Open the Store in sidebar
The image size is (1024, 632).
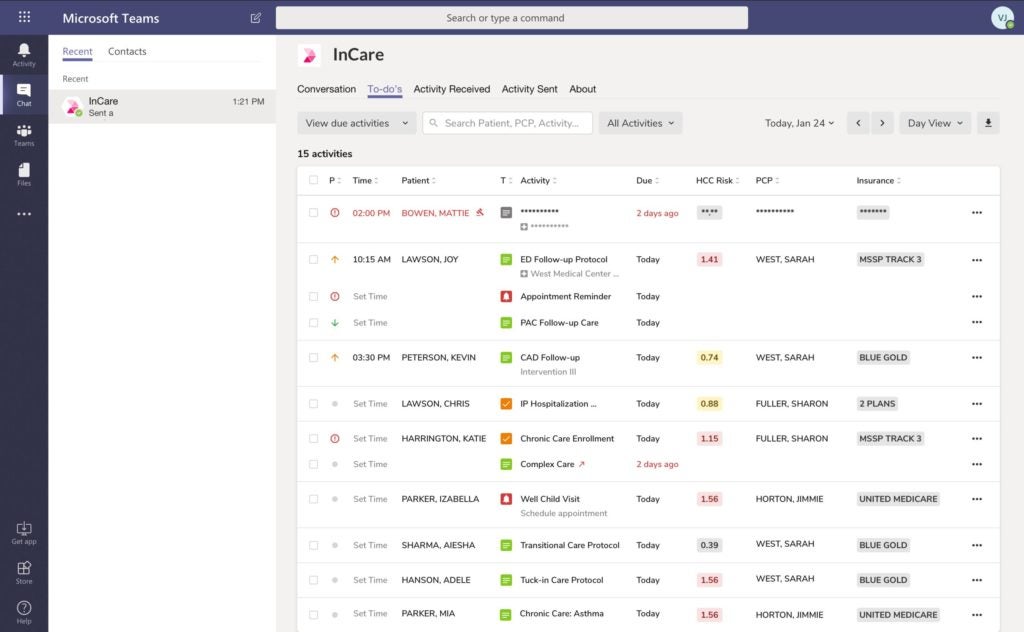click(x=23, y=572)
